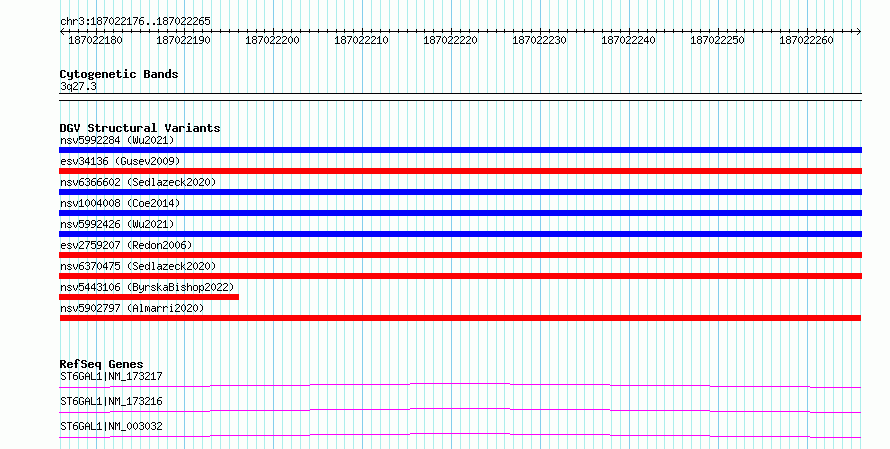This screenshot has width=890, height=449.
Task: Select the Cytogenetic Bands track heading
Action: 119,74
